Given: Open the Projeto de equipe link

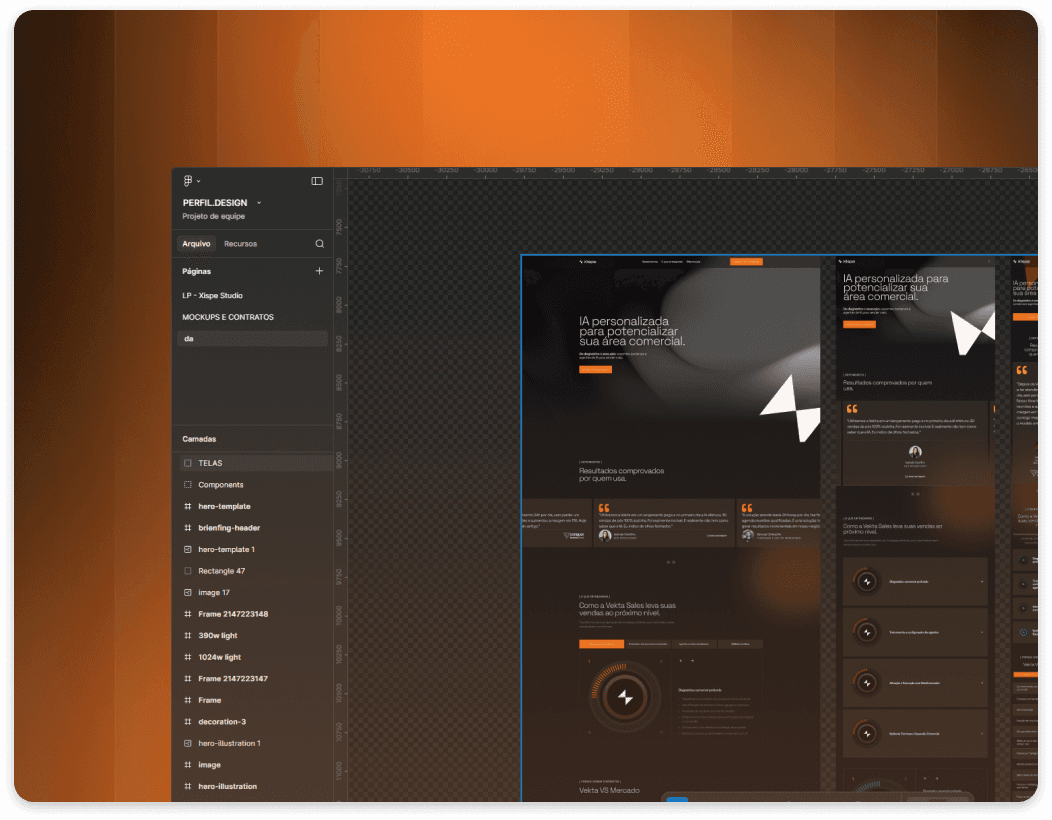Looking at the screenshot, I should tap(210, 216).
